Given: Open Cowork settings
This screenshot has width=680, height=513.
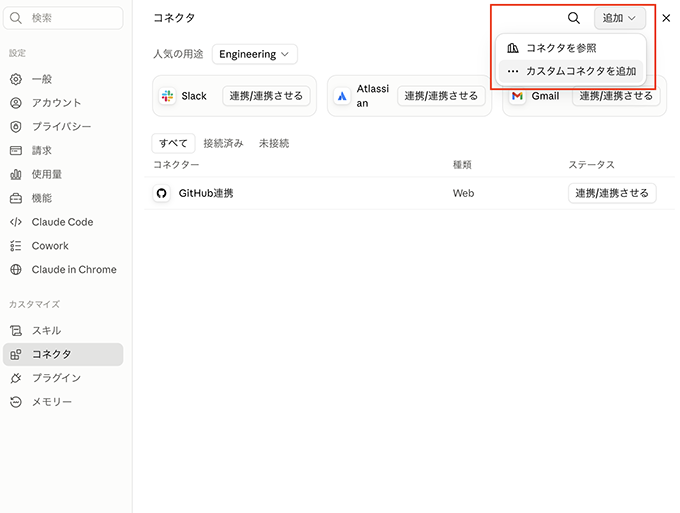Looking at the screenshot, I should pyautogui.click(x=63, y=246).
